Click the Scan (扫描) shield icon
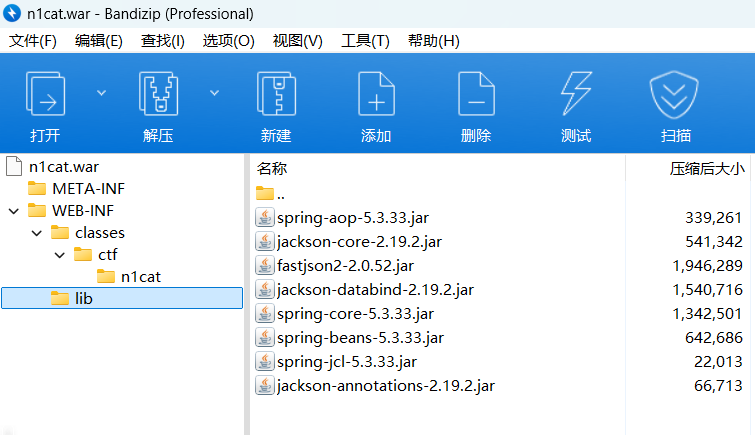This screenshot has height=435, width=755. [676, 96]
